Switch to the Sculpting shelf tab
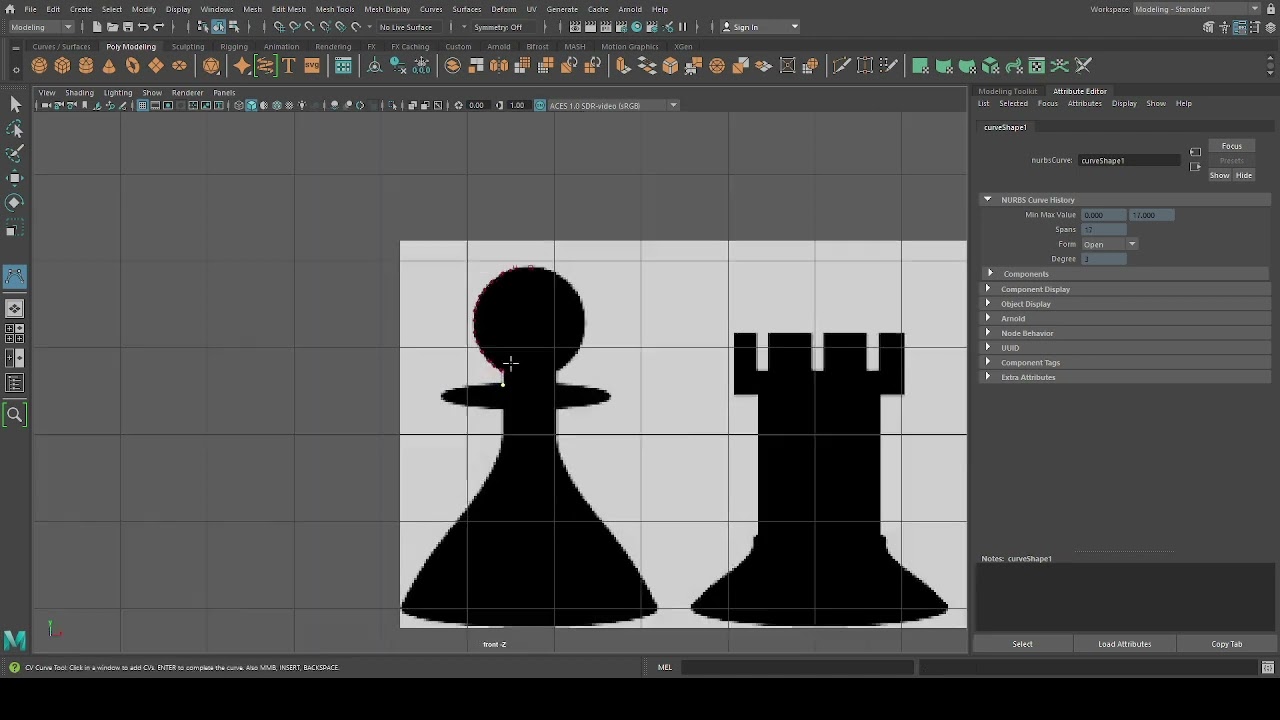The height and width of the screenshot is (720, 1280). [x=188, y=47]
